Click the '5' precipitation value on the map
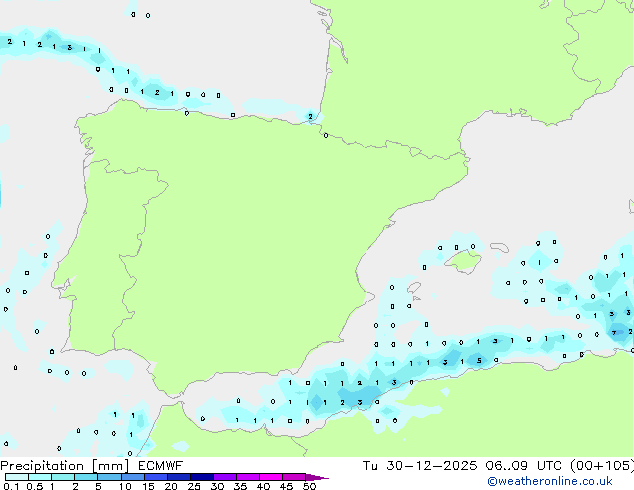Viewport: 634px width, 490px height. (x=479, y=360)
